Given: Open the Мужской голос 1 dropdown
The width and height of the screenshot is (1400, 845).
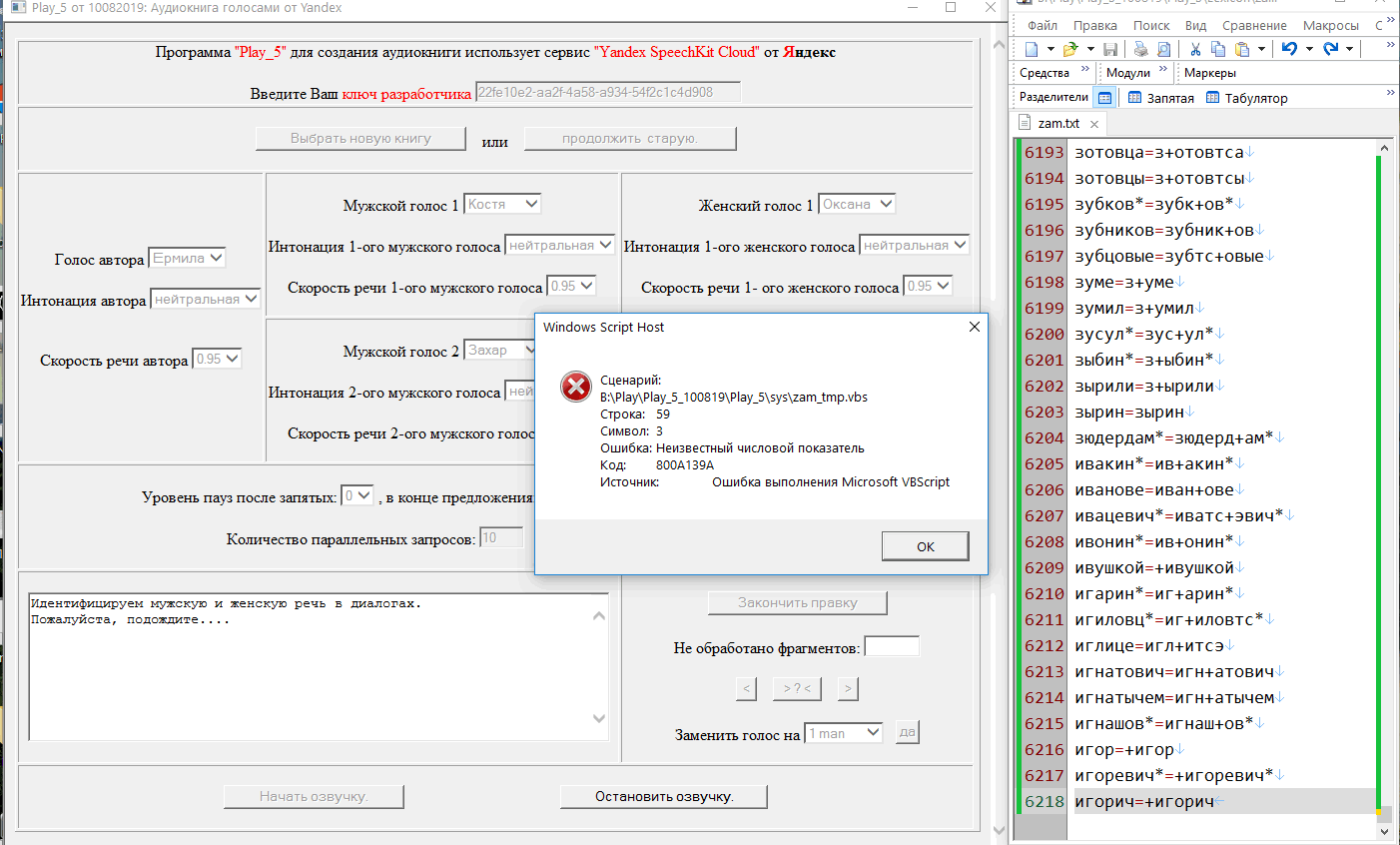Looking at the screenshot, I should [503, 204].
